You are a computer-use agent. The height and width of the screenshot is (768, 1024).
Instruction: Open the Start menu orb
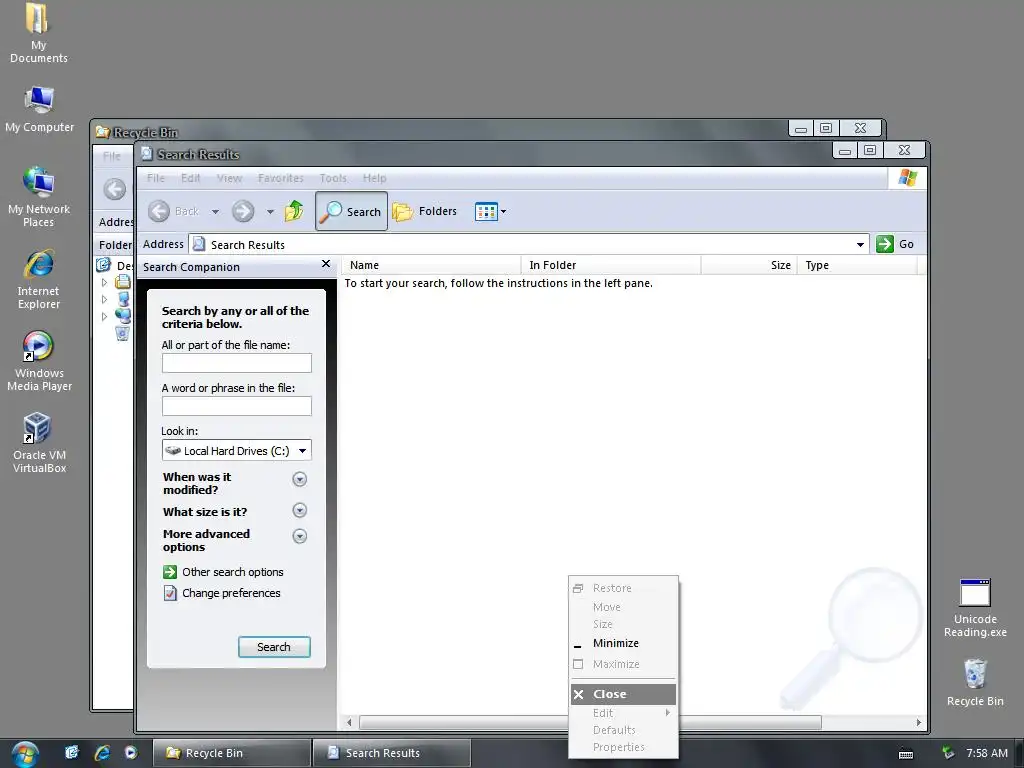point(25,754)
